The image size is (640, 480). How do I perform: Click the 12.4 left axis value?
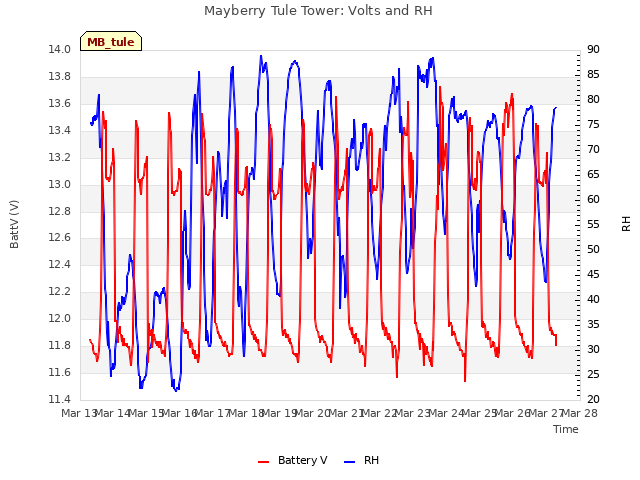tap(60, 264)
